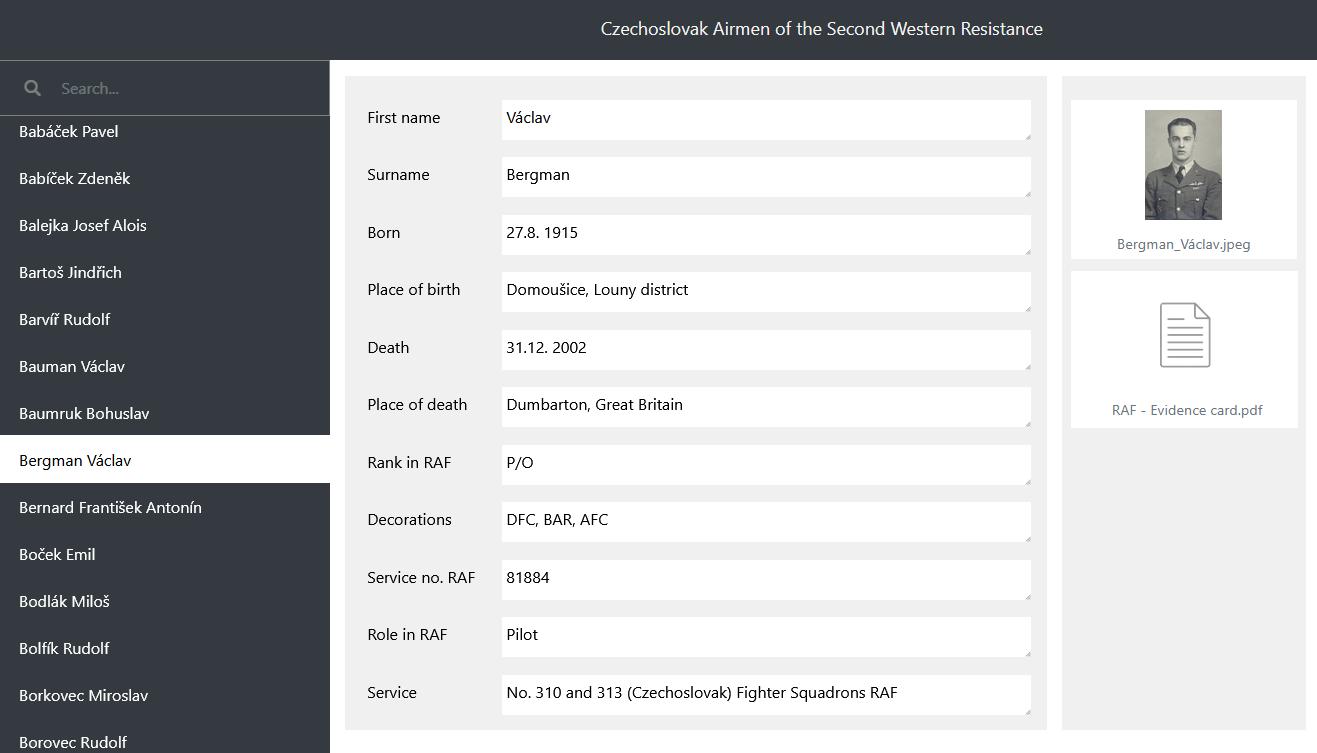Click the Death field with 31.12. 2002
This screenshot has width=1317, height=753.
point(766,350)
